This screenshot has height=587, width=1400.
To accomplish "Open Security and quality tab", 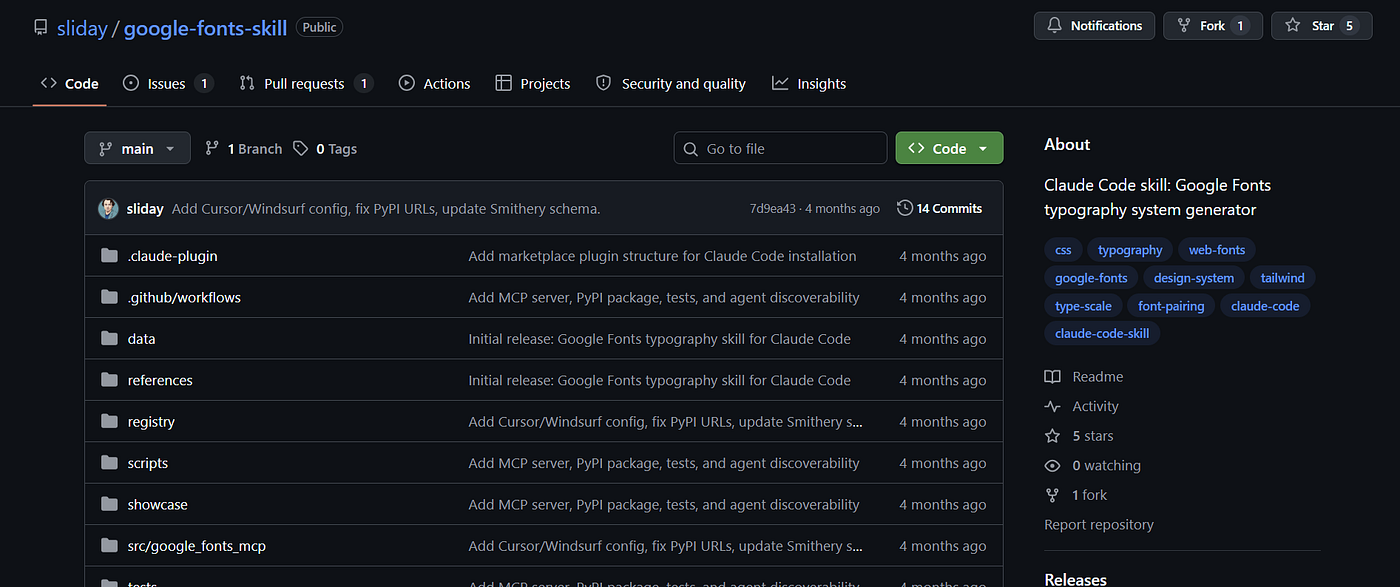I will pos(671,84).
